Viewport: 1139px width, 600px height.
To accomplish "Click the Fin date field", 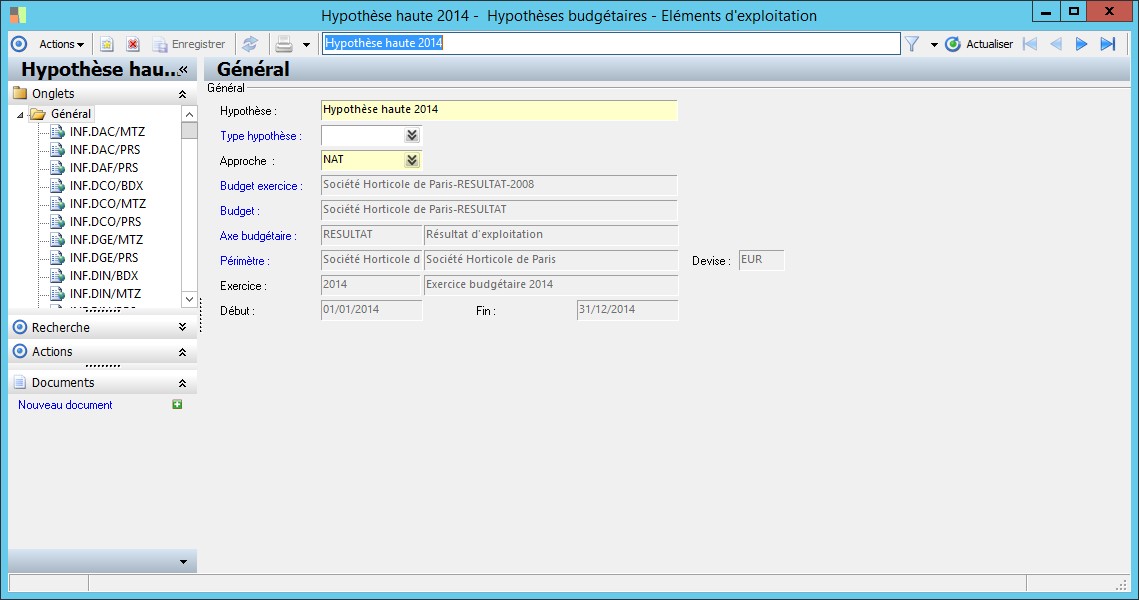I will click(628, 309).
